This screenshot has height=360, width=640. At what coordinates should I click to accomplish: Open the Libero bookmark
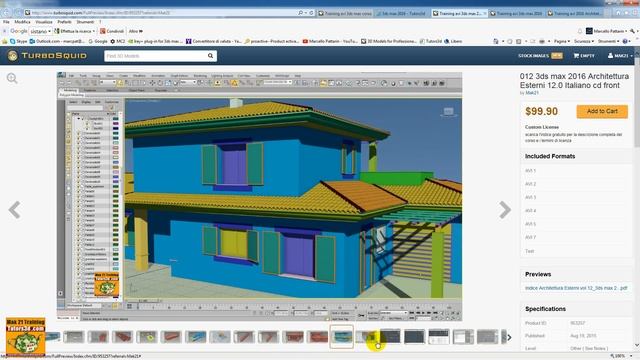click(x=453, y=41)
